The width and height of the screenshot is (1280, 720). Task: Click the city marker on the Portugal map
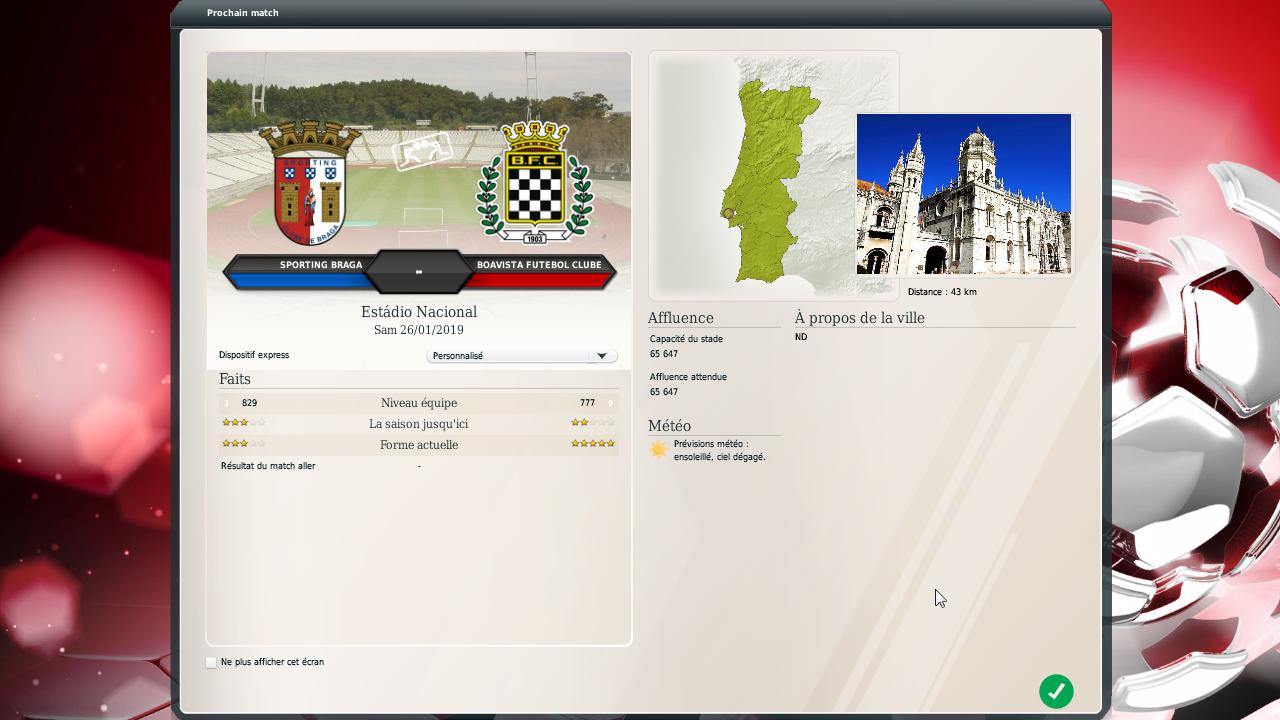(x=728, y=213)
